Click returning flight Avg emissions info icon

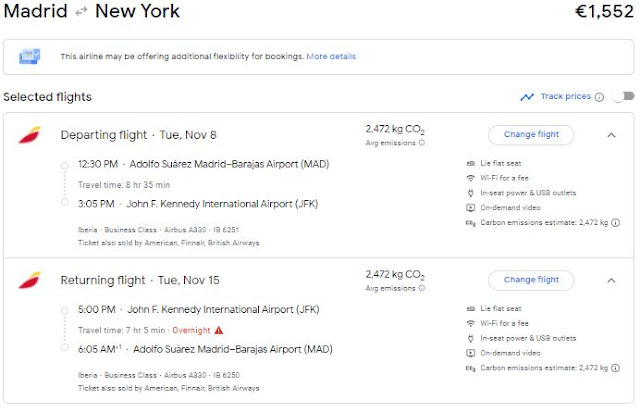tap(421, 289)
